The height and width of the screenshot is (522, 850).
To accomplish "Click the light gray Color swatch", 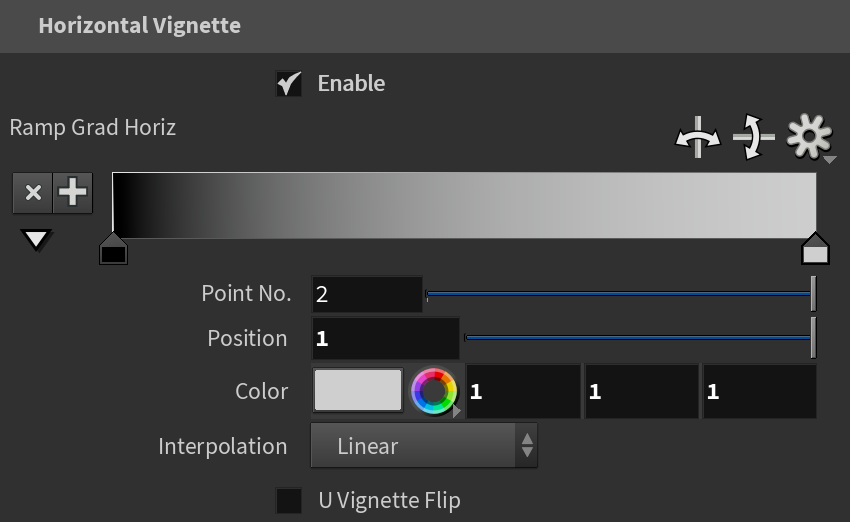I will coord(358,390).
